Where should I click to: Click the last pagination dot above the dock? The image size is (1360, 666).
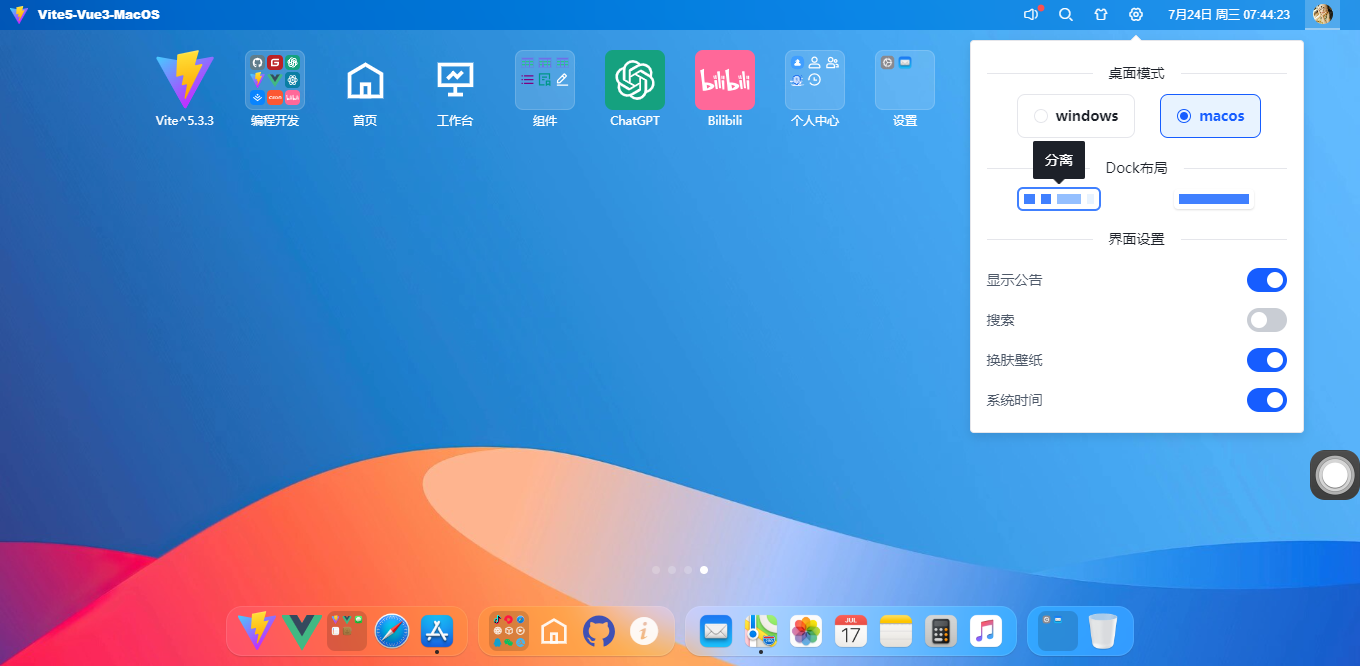point(704,570)
